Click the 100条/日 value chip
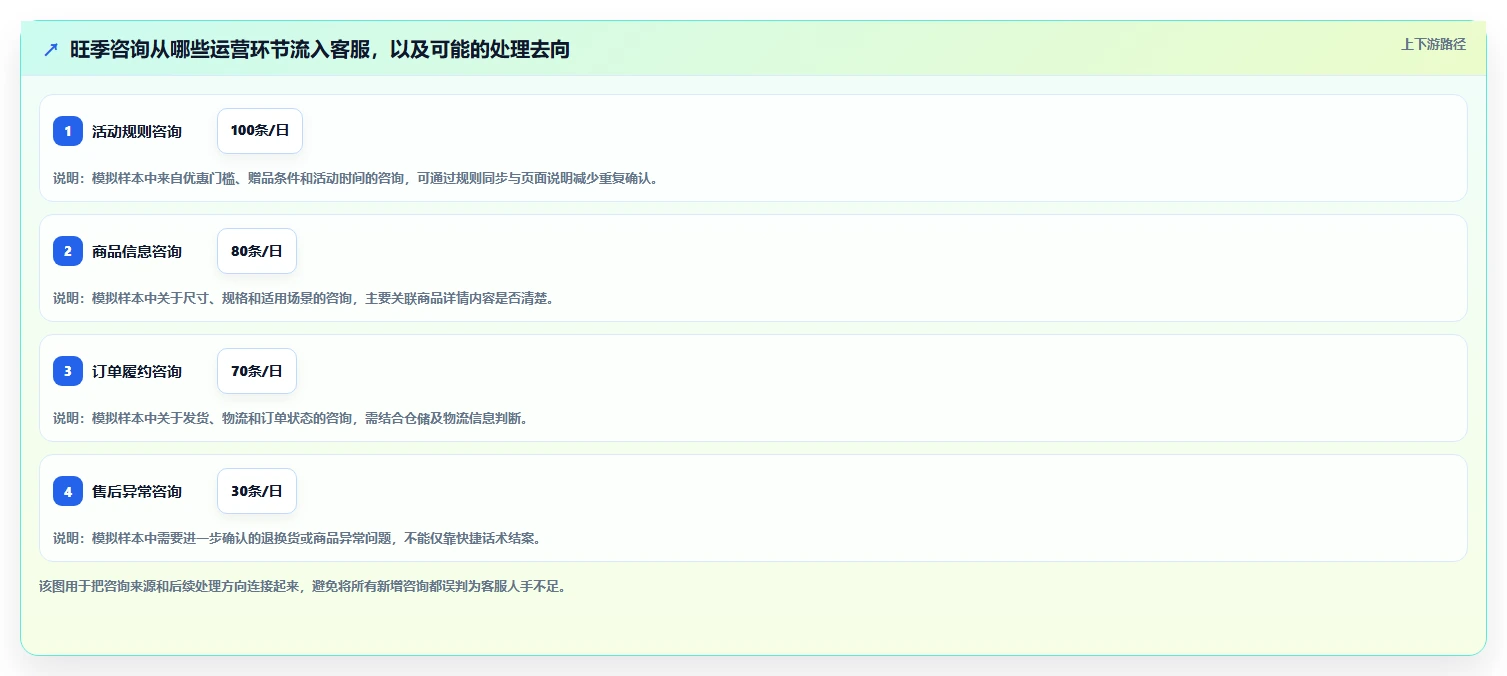Image resolution: width=1507 pixels, height=676 pixels. pyautogui.click(x=260, y=131)
